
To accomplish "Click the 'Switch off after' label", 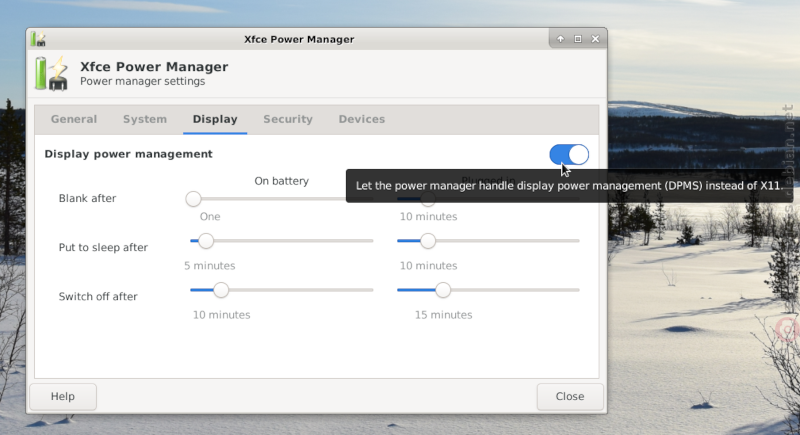I will tap(98, 296).
